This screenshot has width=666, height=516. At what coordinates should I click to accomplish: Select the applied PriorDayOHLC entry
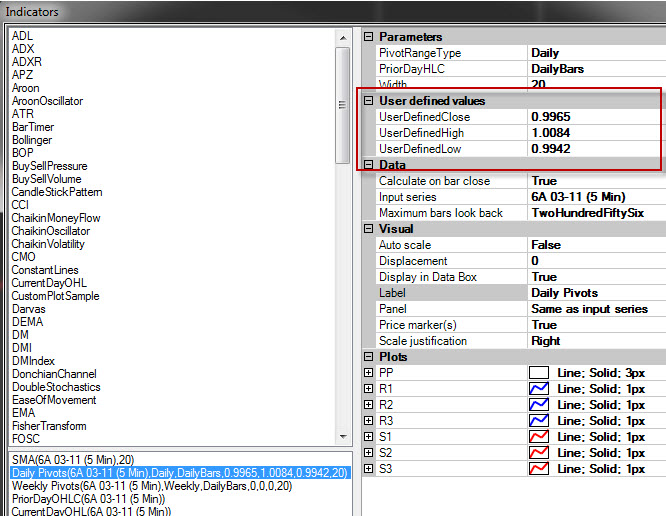(x=88, y=499)
